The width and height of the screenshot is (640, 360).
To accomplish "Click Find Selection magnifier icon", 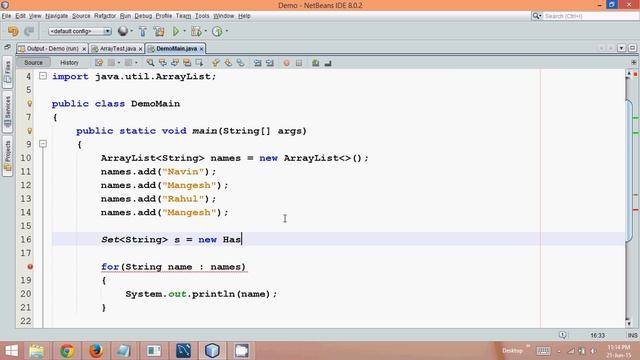I will (x=150, y=63).
